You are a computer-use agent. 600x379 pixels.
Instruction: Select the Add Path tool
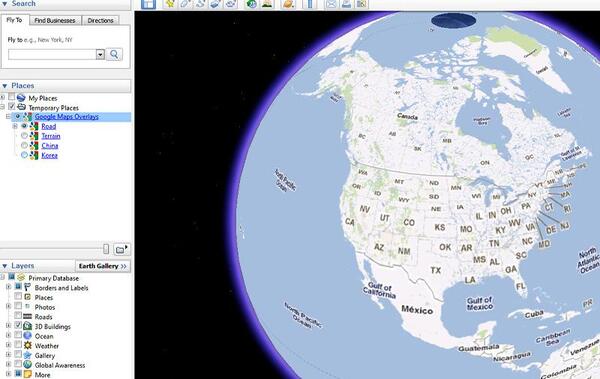200,4
